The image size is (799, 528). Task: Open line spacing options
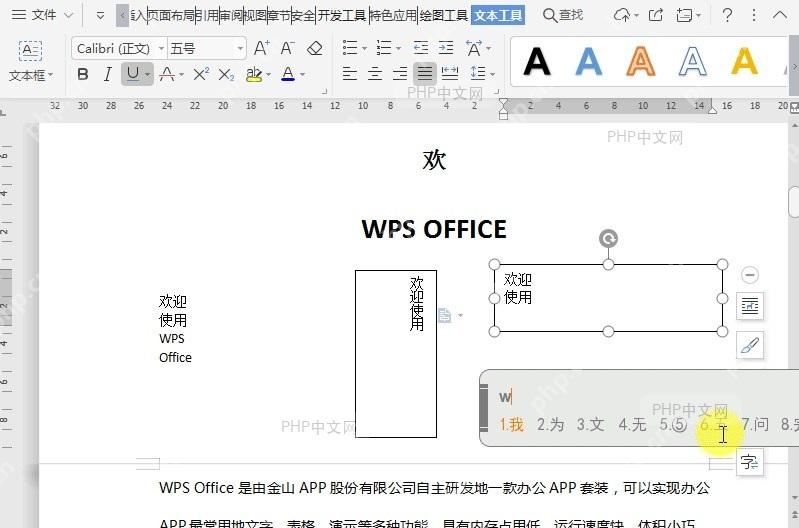tap(478, 74)
